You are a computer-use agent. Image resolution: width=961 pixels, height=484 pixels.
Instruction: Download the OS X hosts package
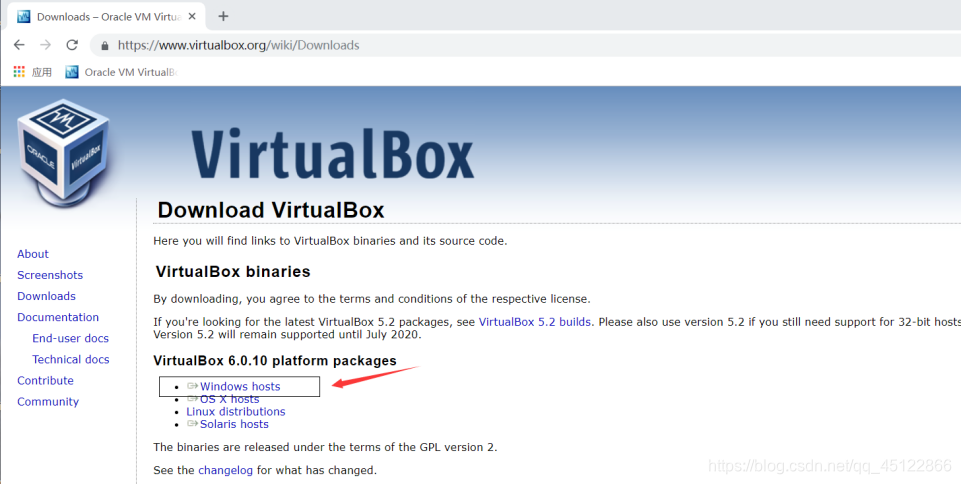[229, 399]
